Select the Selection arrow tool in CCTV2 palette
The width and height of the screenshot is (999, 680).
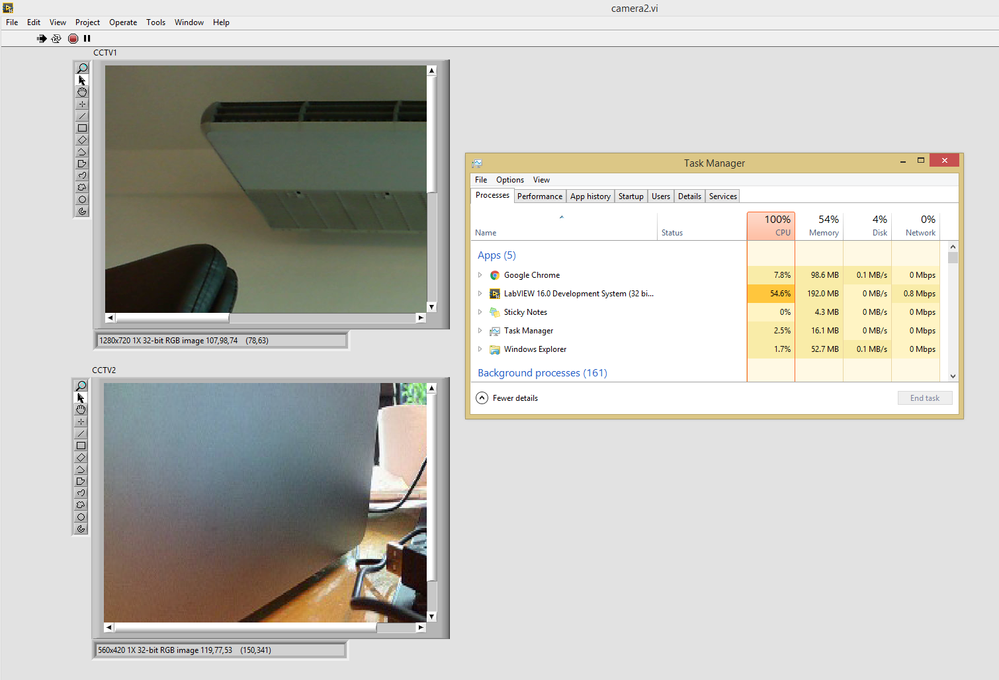click(81, 398)
